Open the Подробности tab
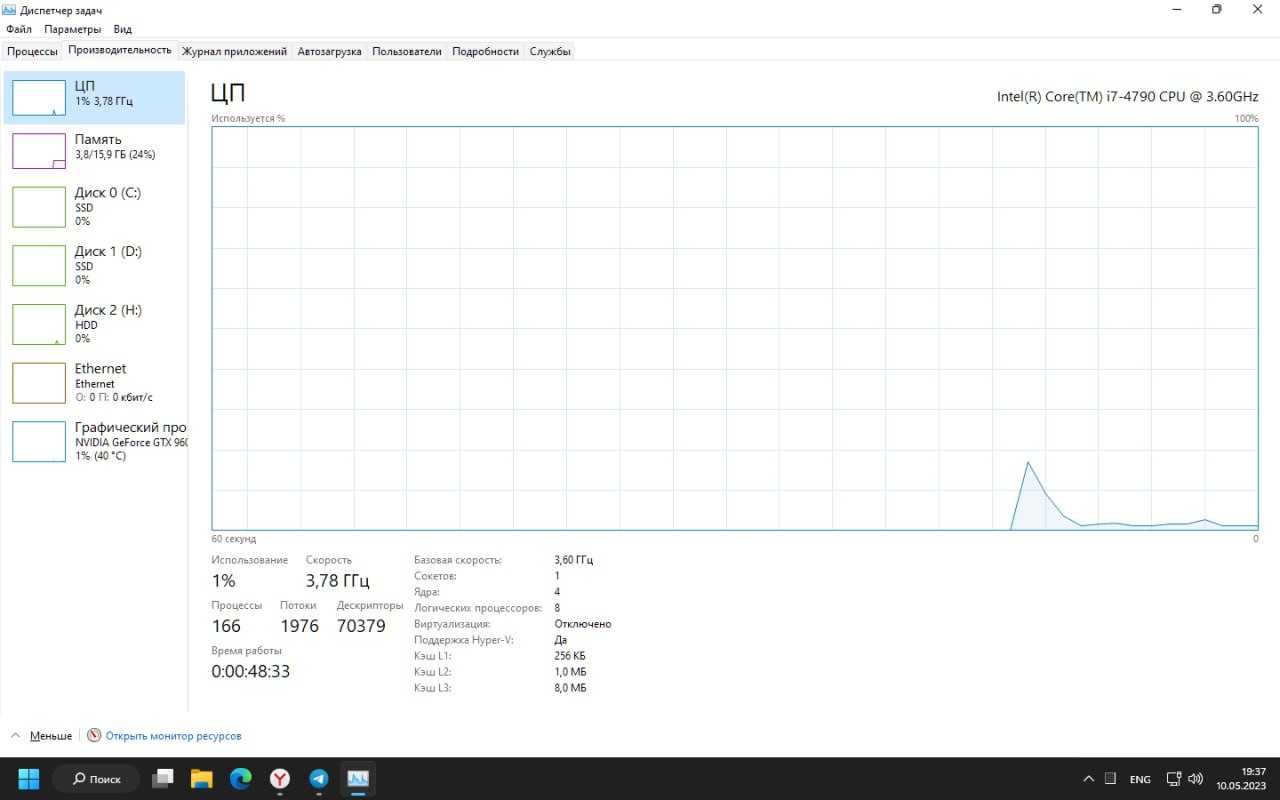Image resolution: width=1280 pixels, height=800 pixels. [485, 51]
